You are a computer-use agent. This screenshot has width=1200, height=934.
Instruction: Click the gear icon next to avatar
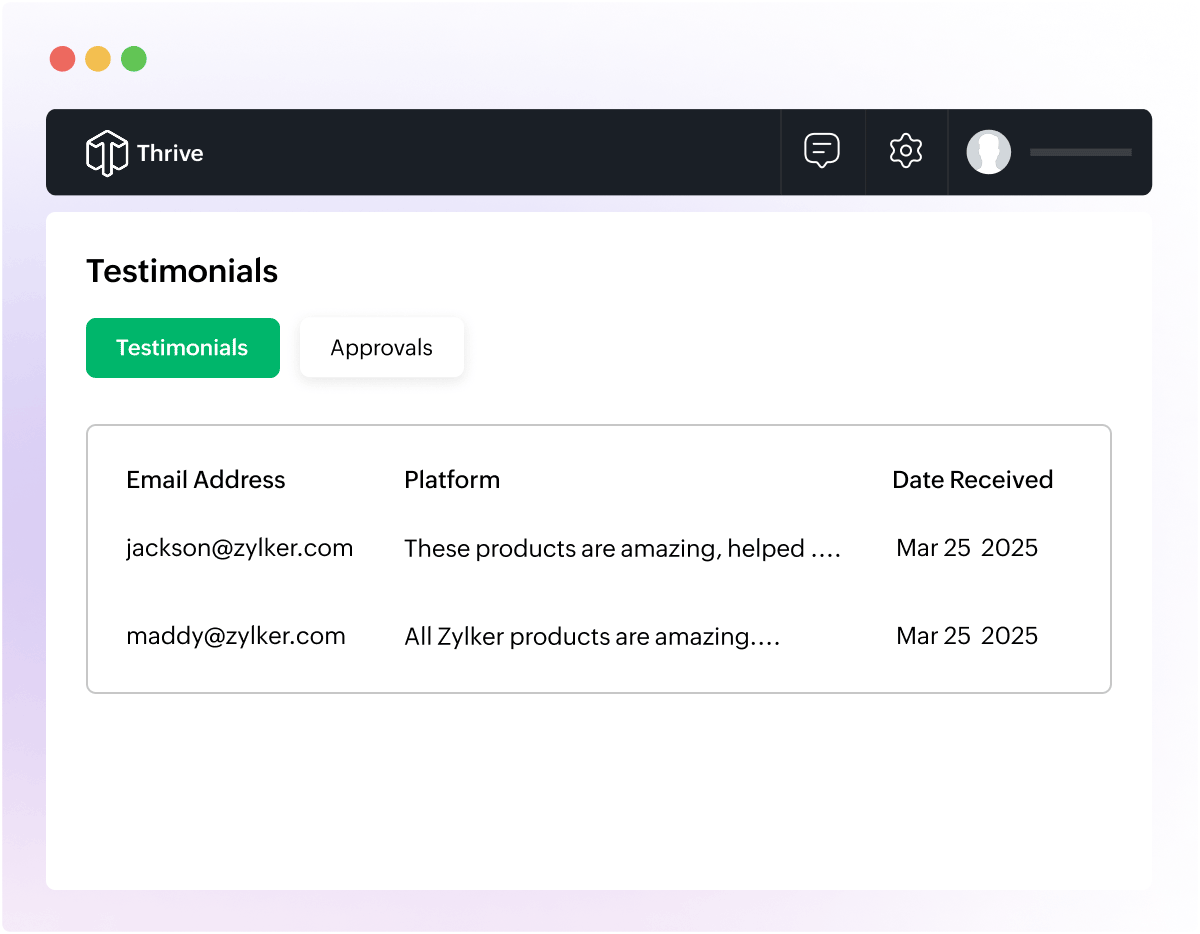pyautogui.click(x=905, y=151)
